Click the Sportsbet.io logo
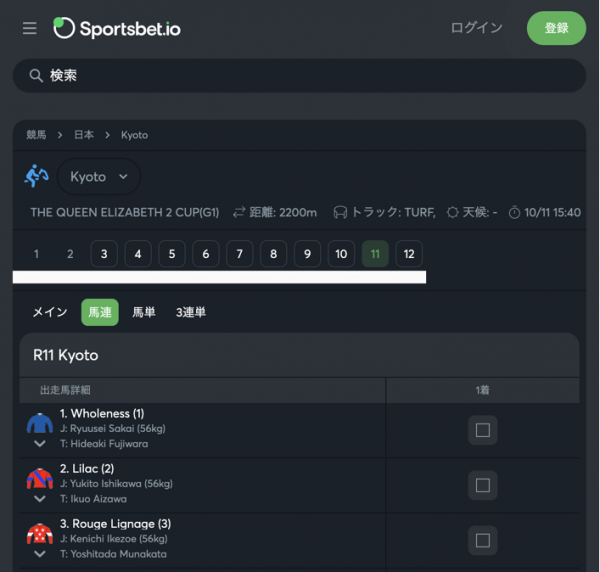Viewport: 600px width, 572px height. coord(117,28)
